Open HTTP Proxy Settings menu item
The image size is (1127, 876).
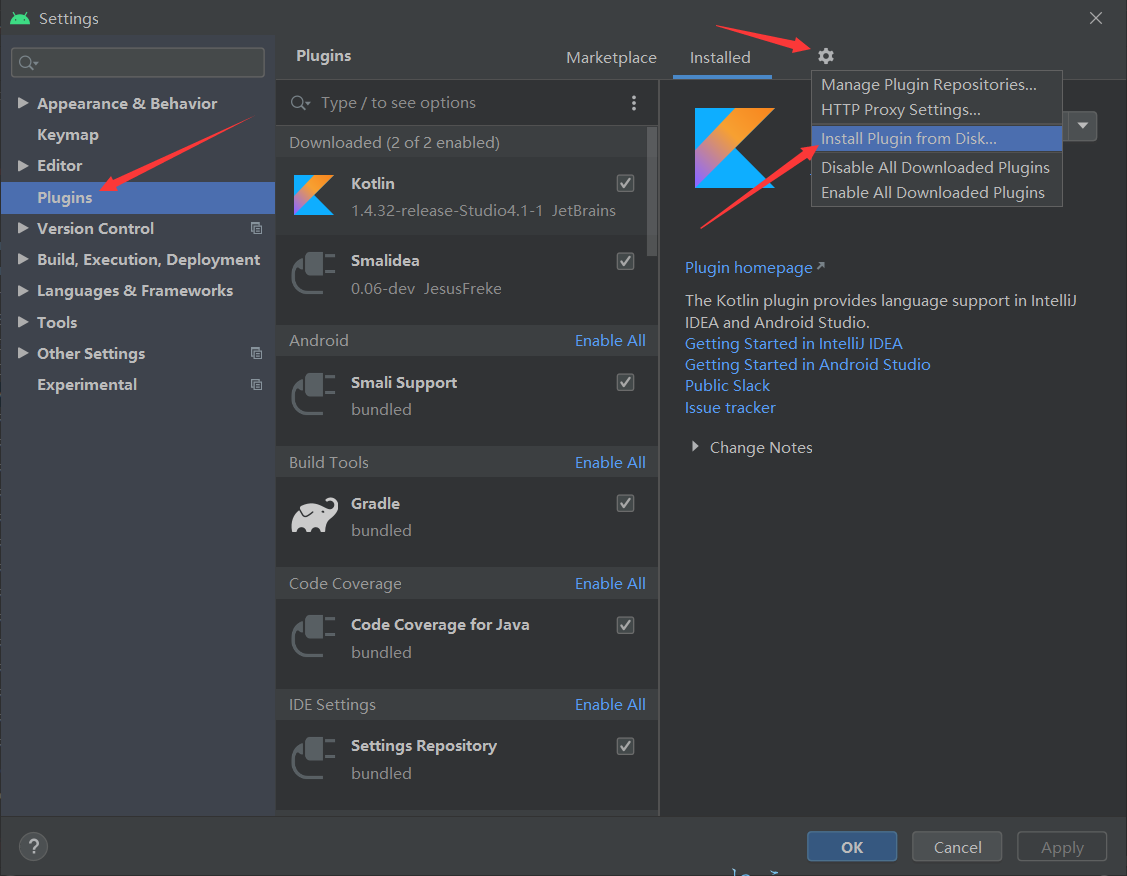pyautogui.click(x=937, y=110)
